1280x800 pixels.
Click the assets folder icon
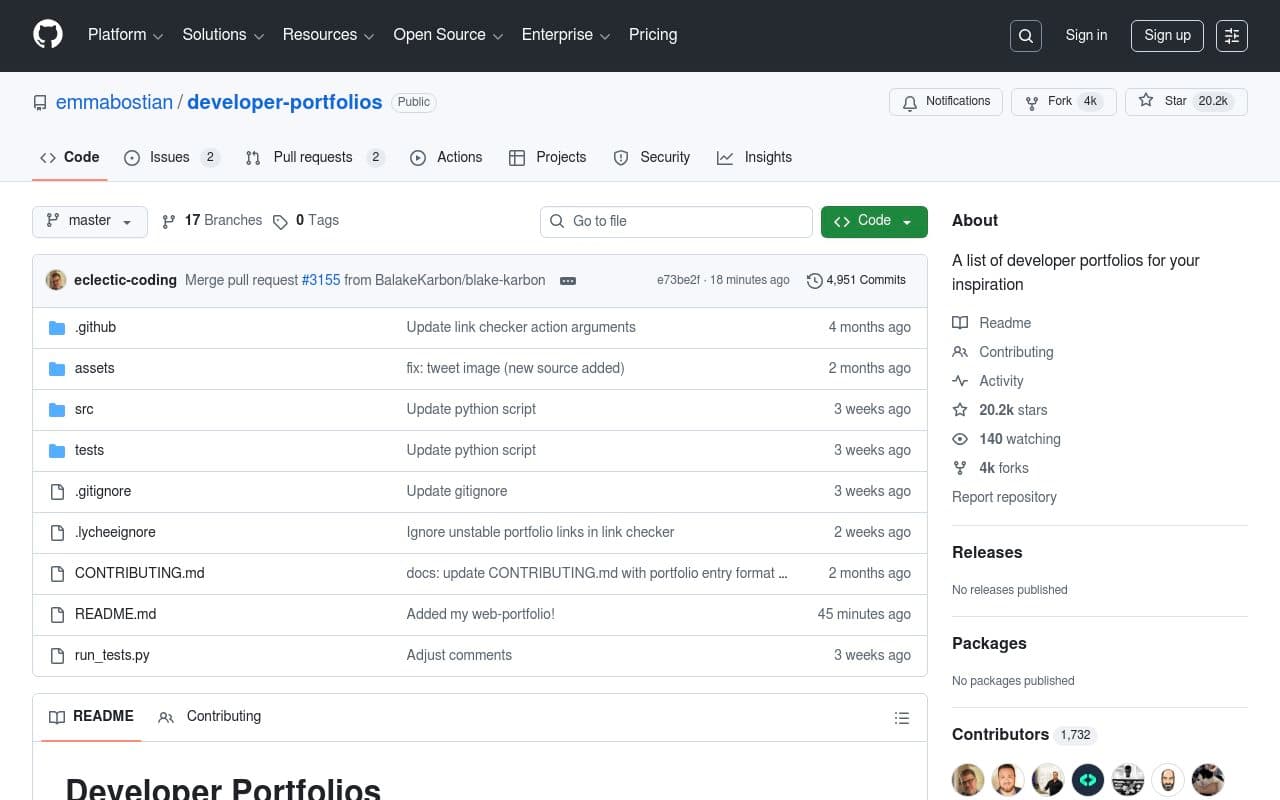[x=57, y=368]
